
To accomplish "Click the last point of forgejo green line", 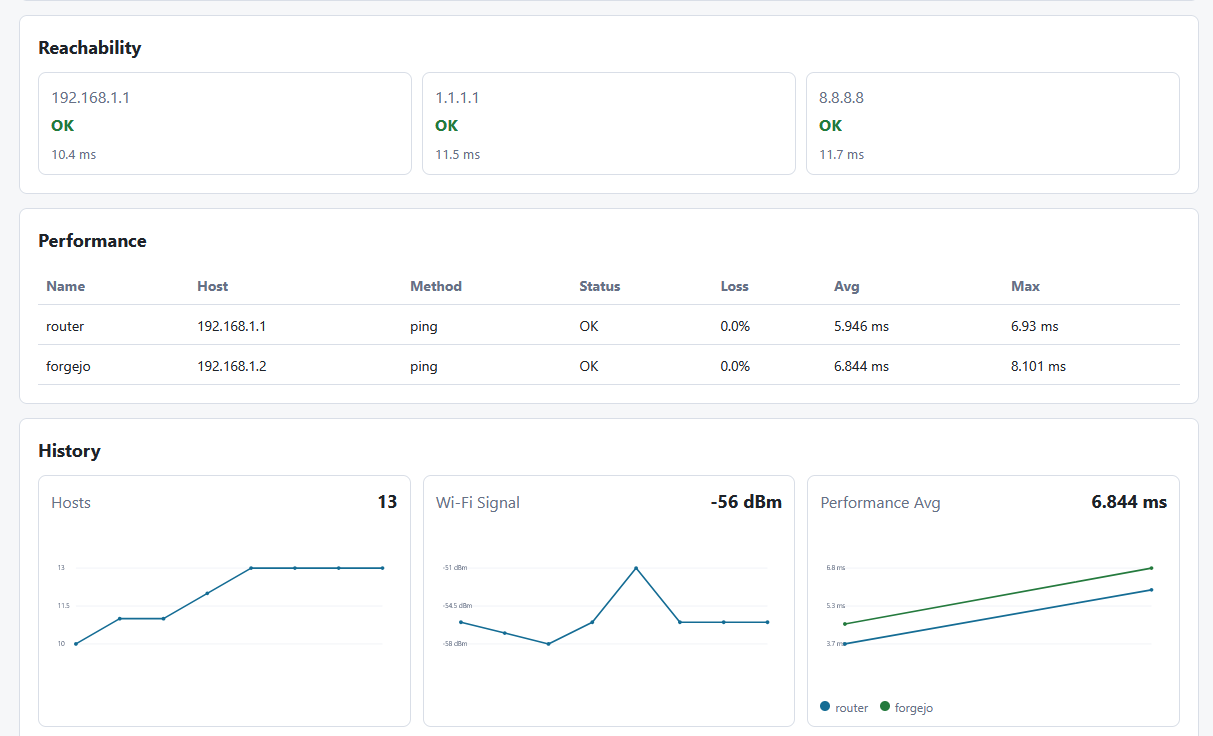I will (x=1152, y=568).
